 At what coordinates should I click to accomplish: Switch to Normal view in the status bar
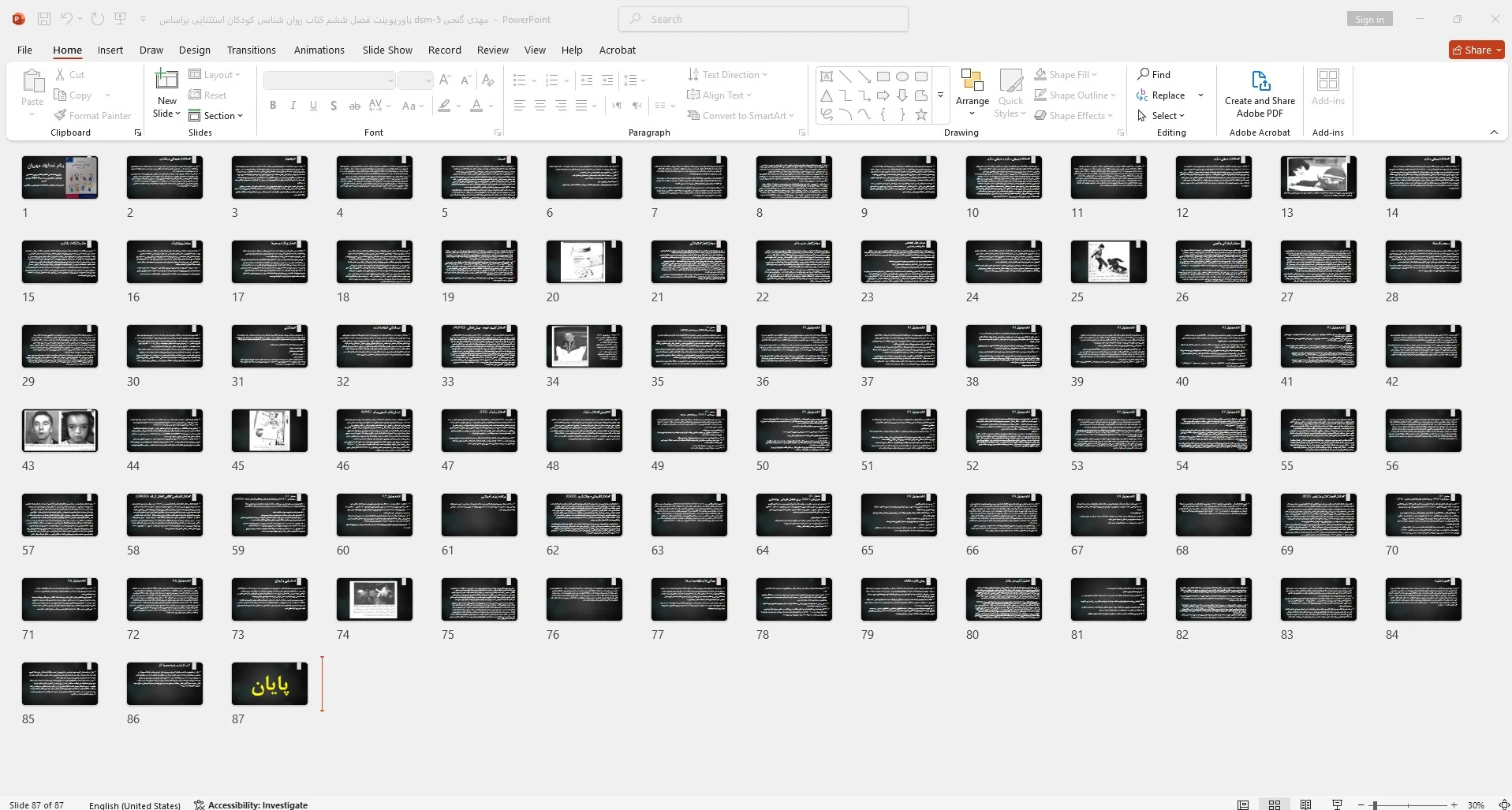(1243, 804)
